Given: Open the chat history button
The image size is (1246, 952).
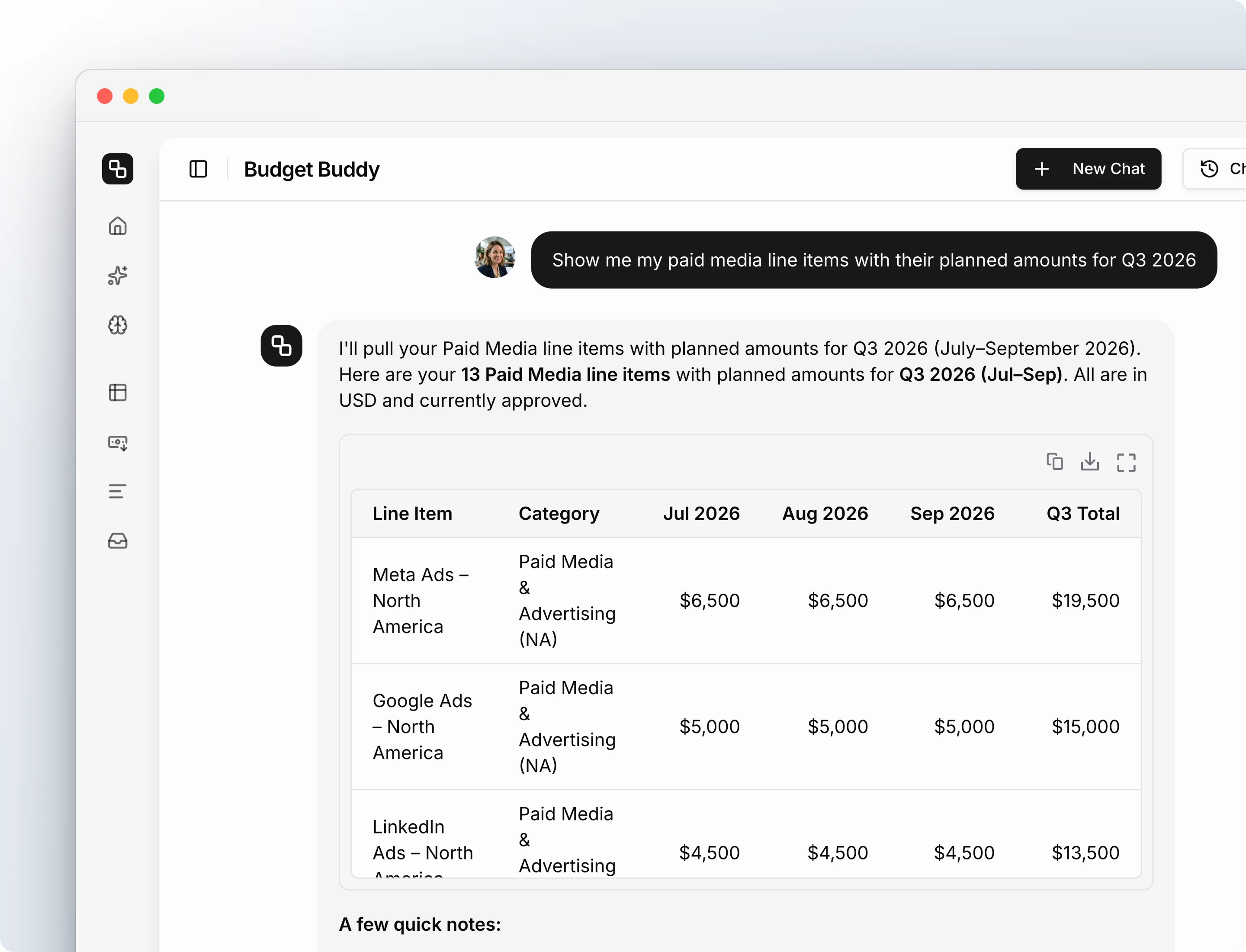Looking at the screenshot, I should point(1214,169).
